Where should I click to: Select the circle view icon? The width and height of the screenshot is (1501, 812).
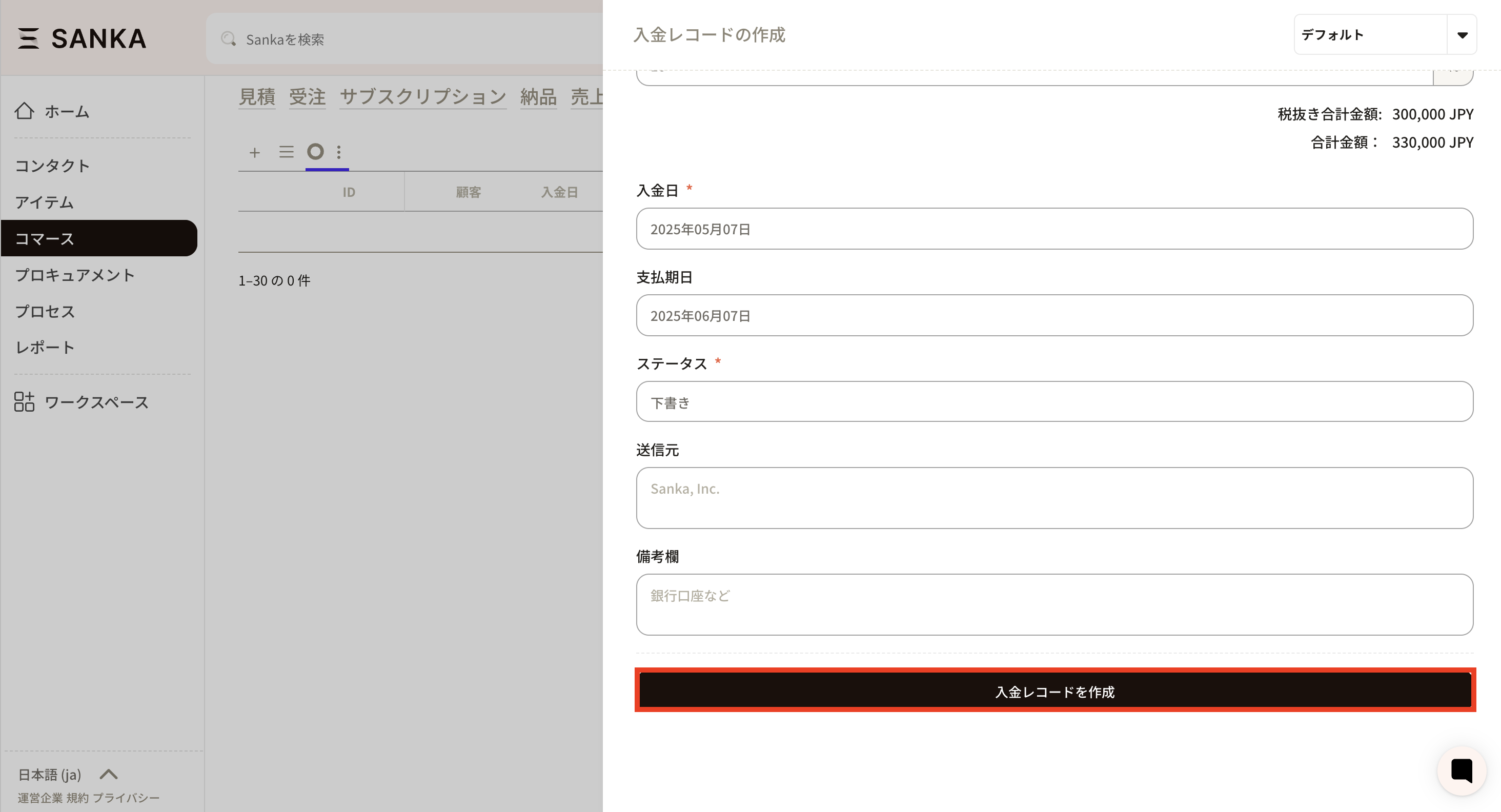coord(315,151)
